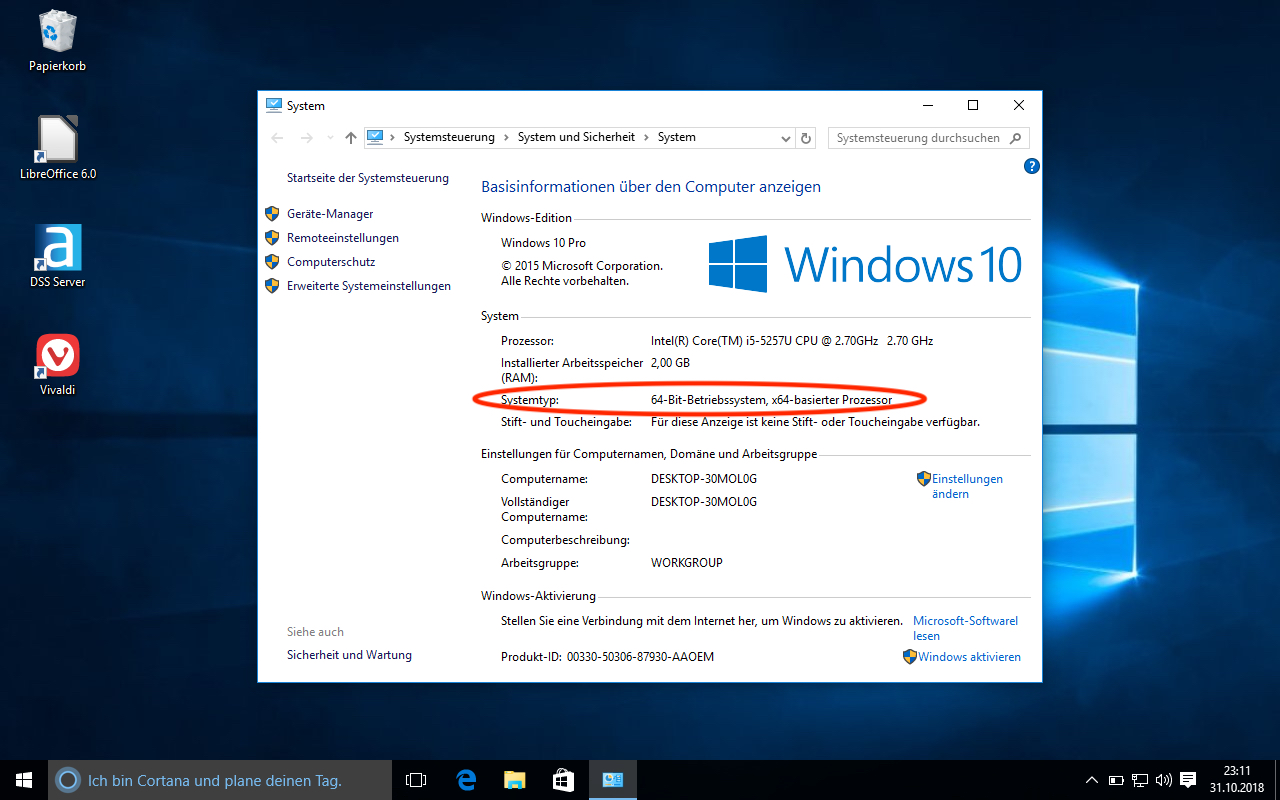Show hidden system tray icons
Image resolution: width=1280 pixels, height=800 pixels.
pos(1093,780)
